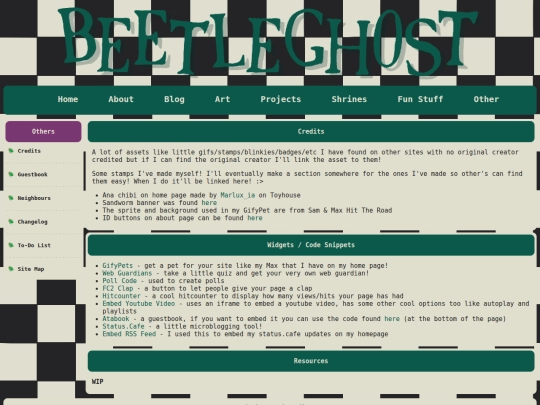Click the green bullet icon beside To-Do List
Screen dimensions: 540x405
coord(11,245)
